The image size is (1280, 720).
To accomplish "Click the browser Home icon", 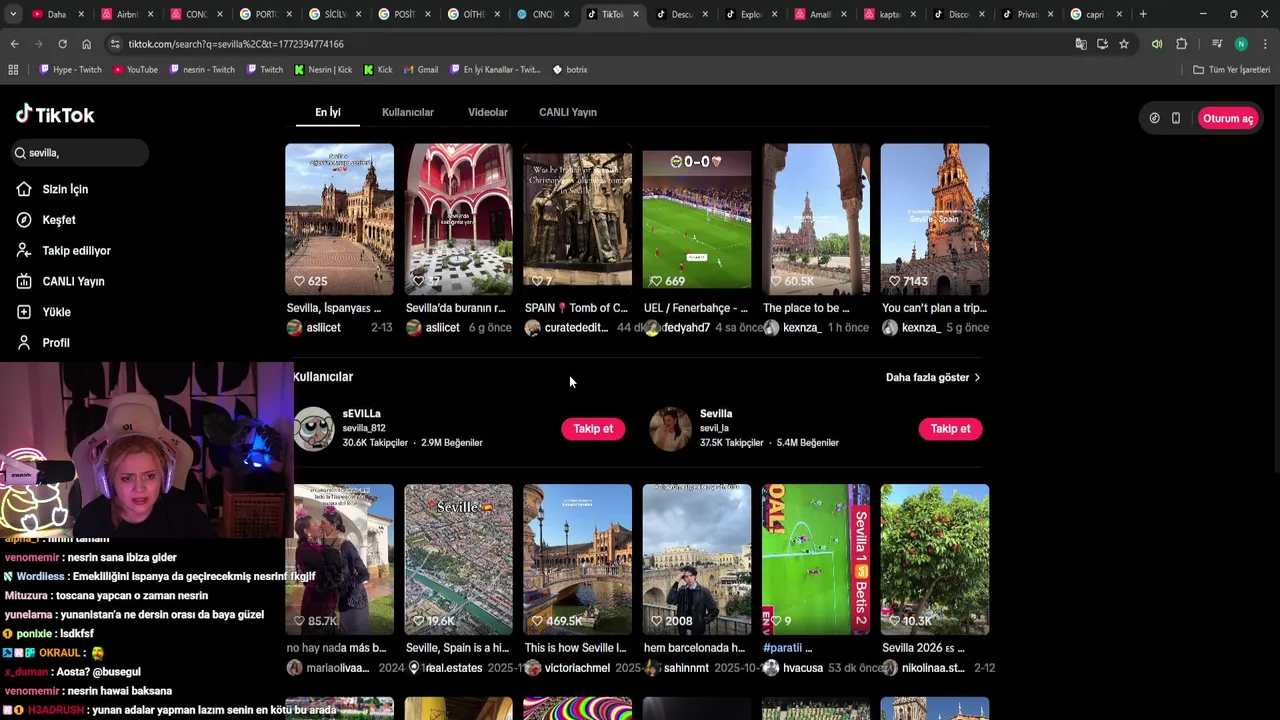I will pos(86,44).
